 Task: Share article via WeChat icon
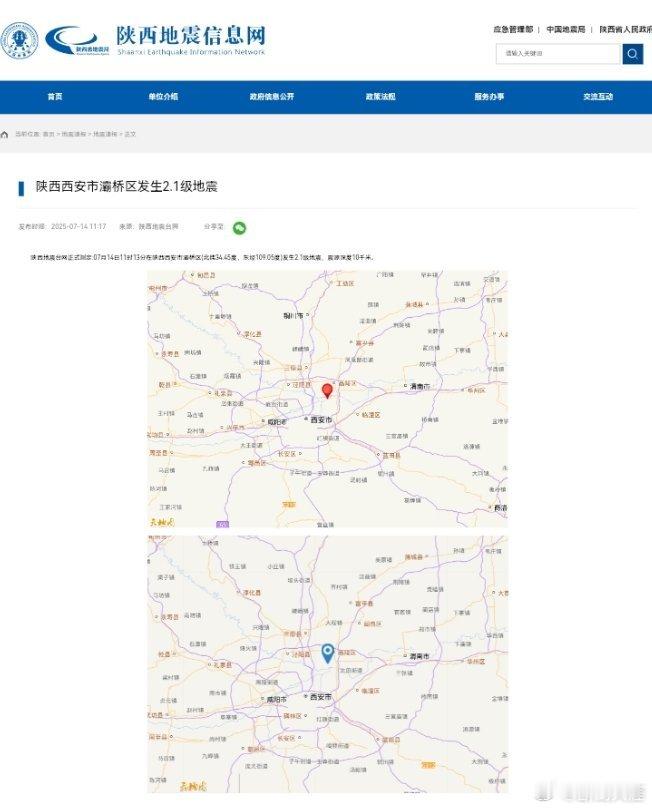tap(239, 228)
